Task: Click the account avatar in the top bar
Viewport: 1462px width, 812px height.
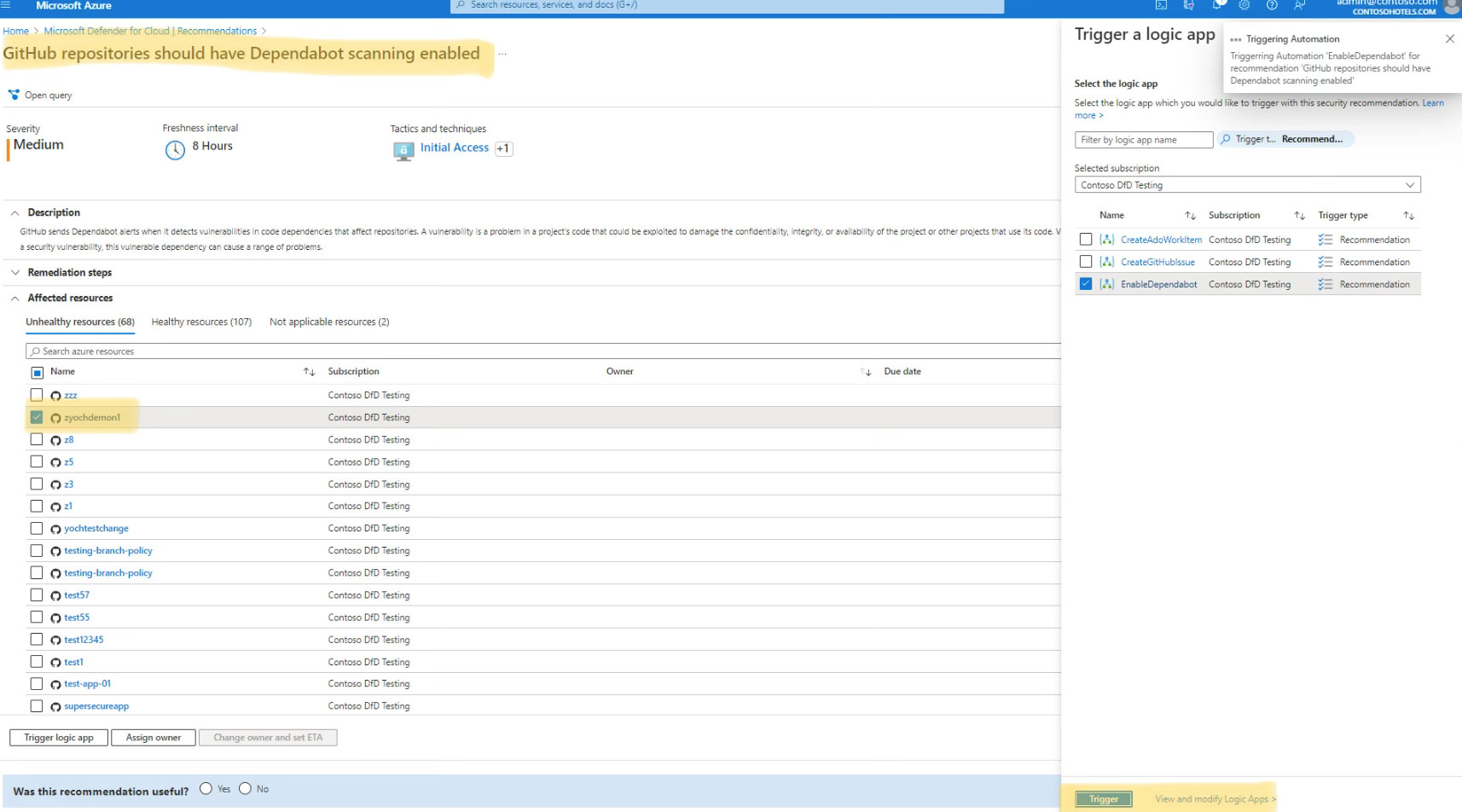Action: coord(1451,6)
